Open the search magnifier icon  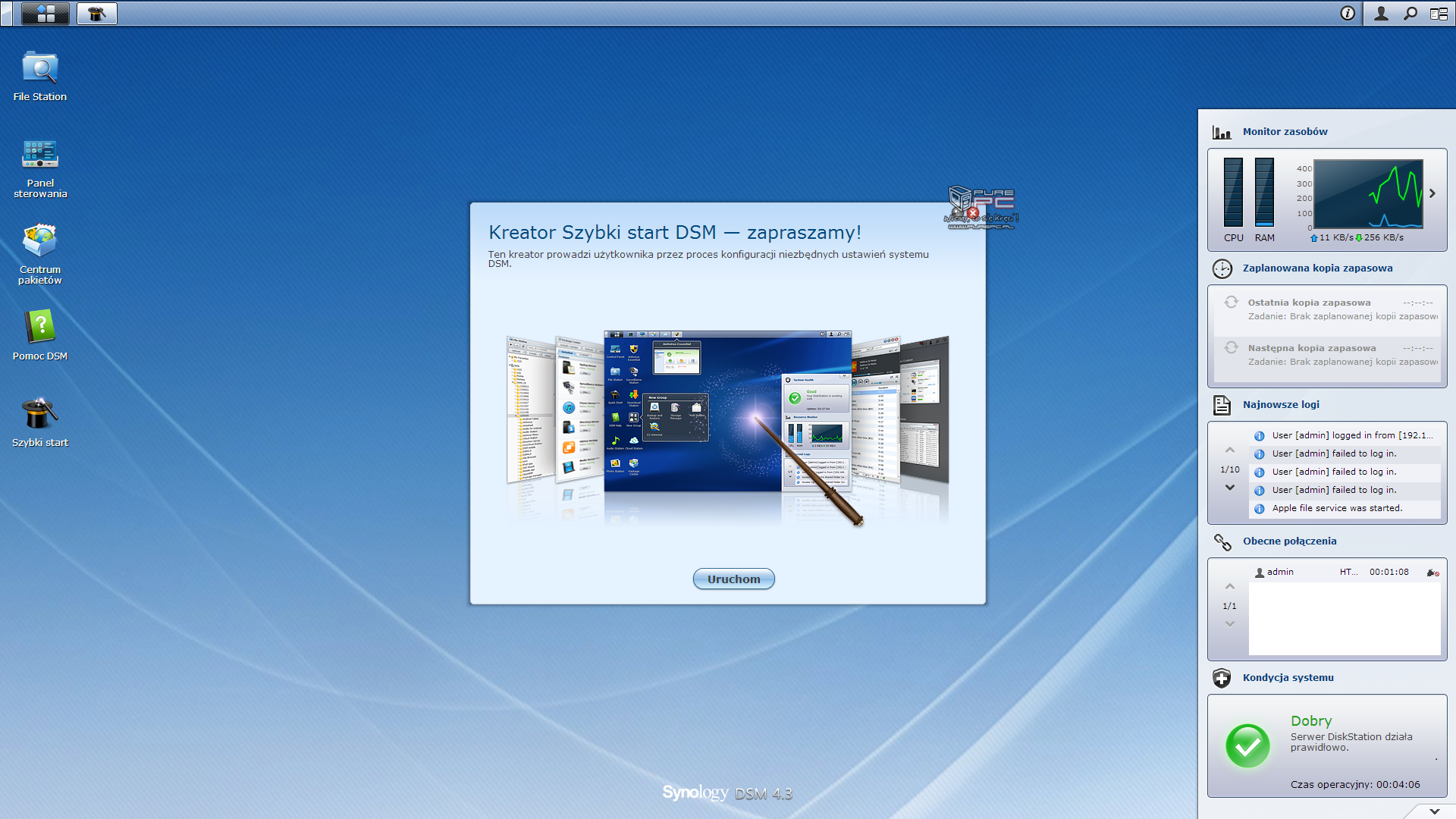(1410, 13)
